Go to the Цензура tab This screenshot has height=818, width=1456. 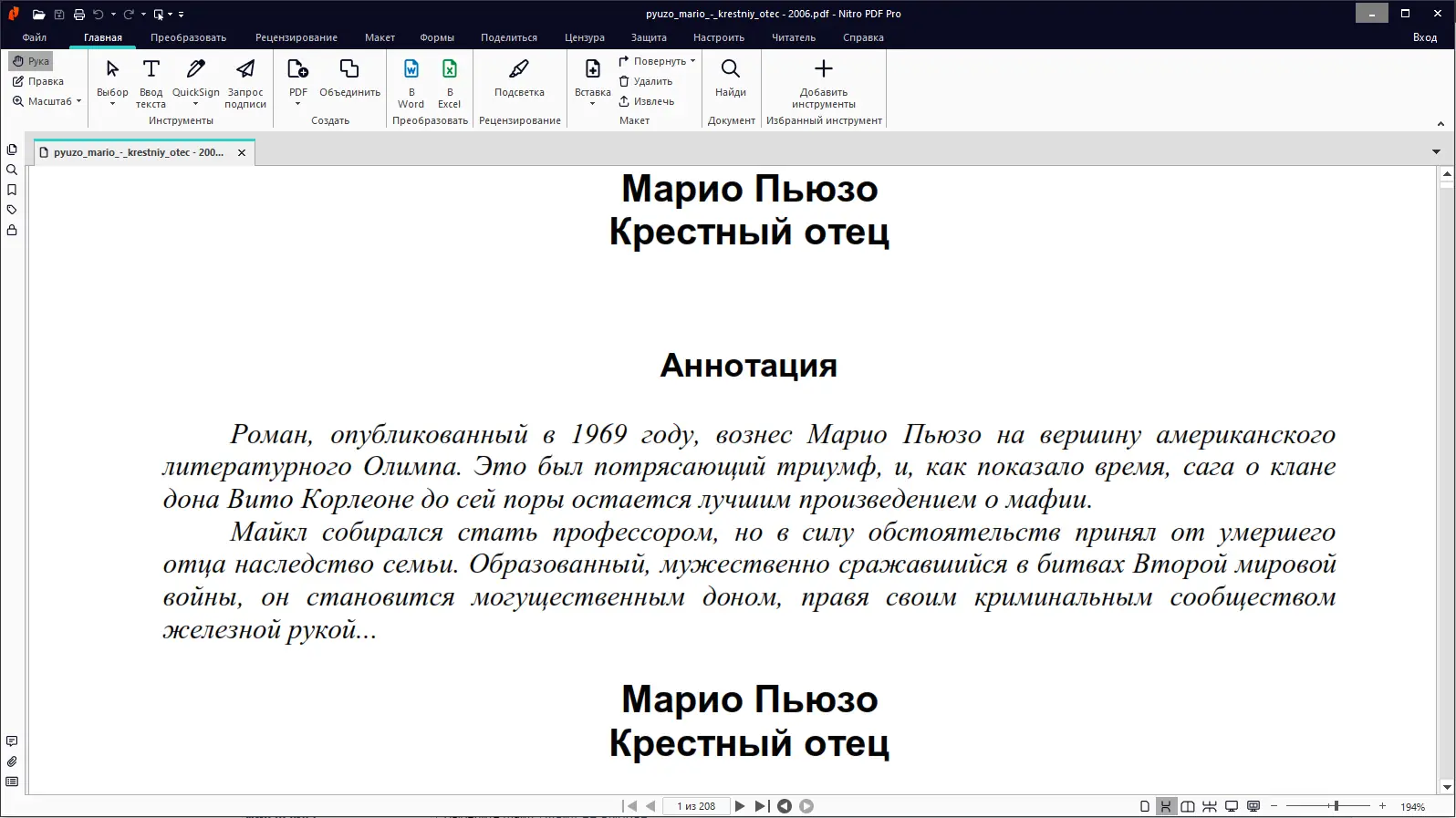click(x=585, y=37)
